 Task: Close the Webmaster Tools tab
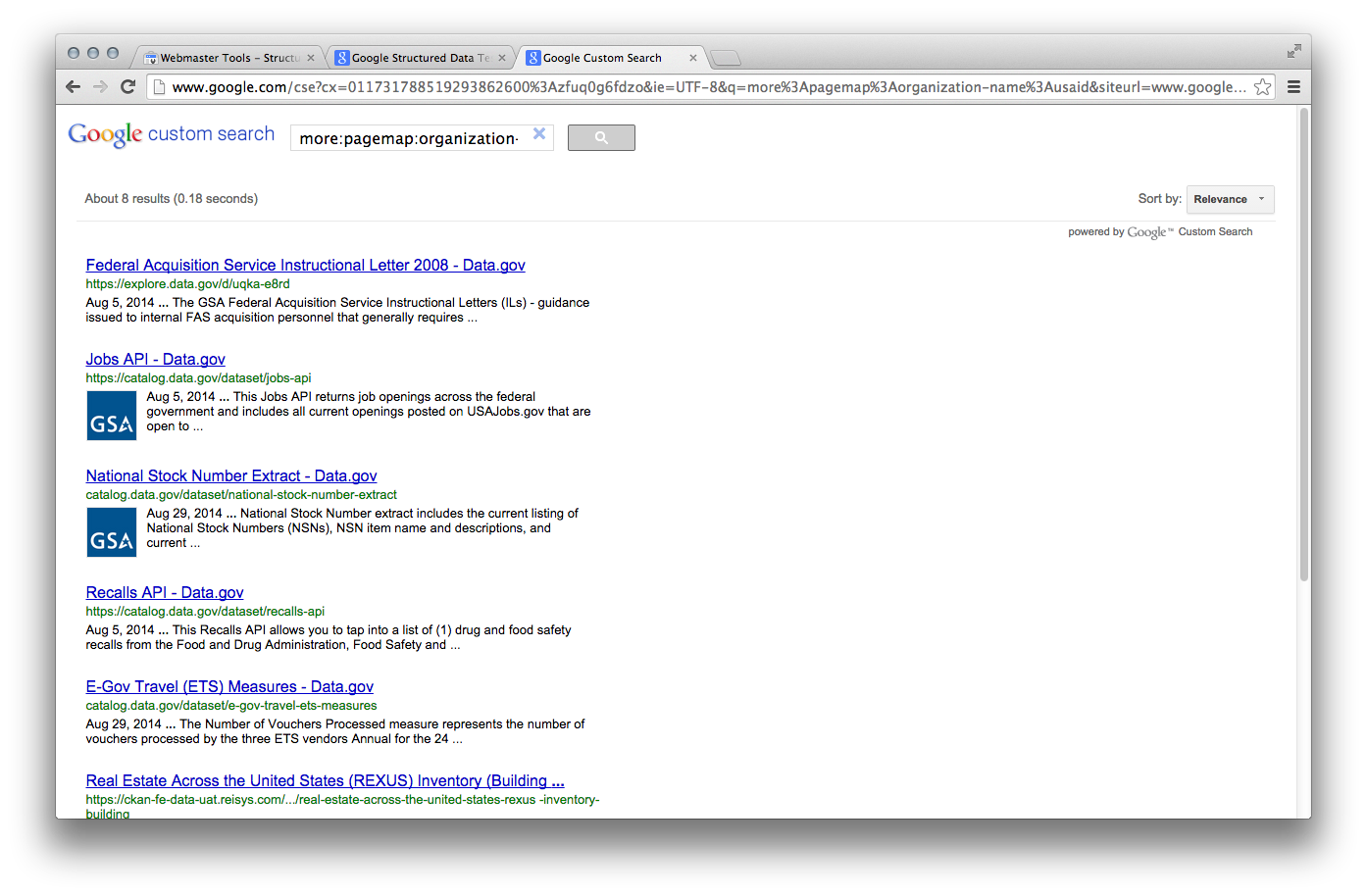point(311,58)
